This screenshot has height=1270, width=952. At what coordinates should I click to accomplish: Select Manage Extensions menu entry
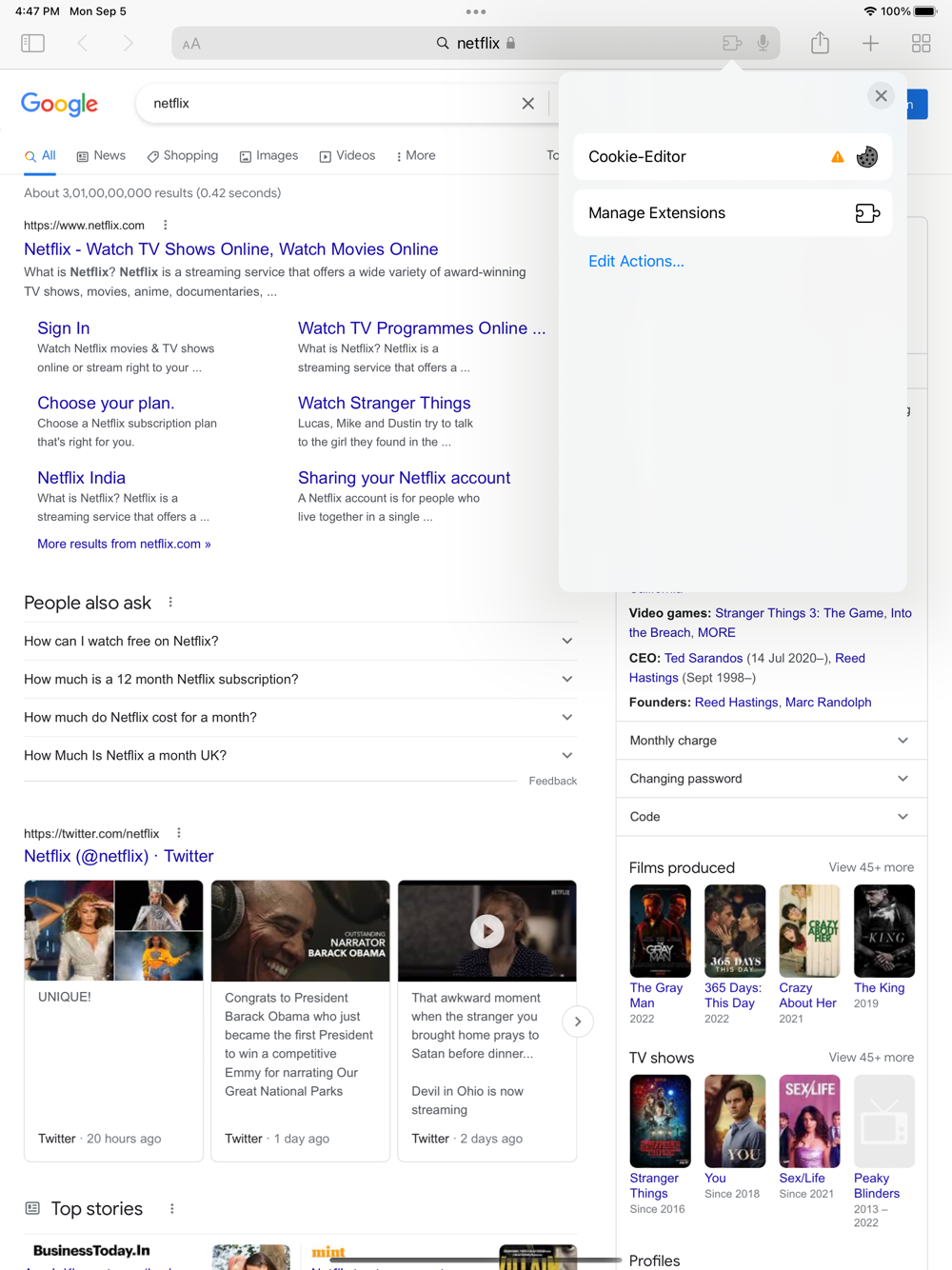(732, 213)
